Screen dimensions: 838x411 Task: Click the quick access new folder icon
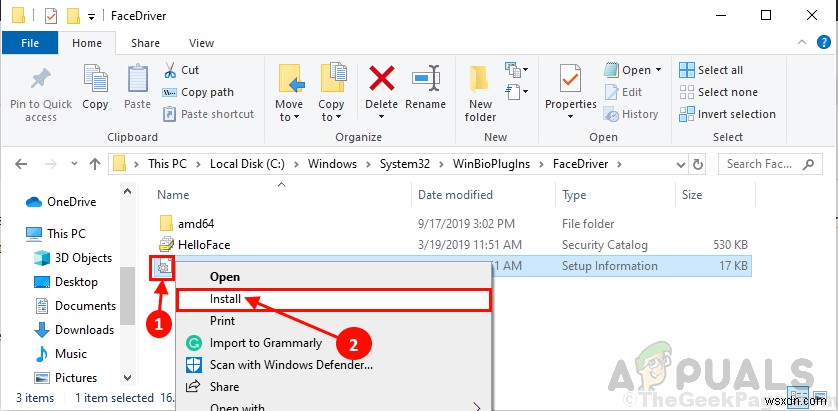click(x=73, y=16)
